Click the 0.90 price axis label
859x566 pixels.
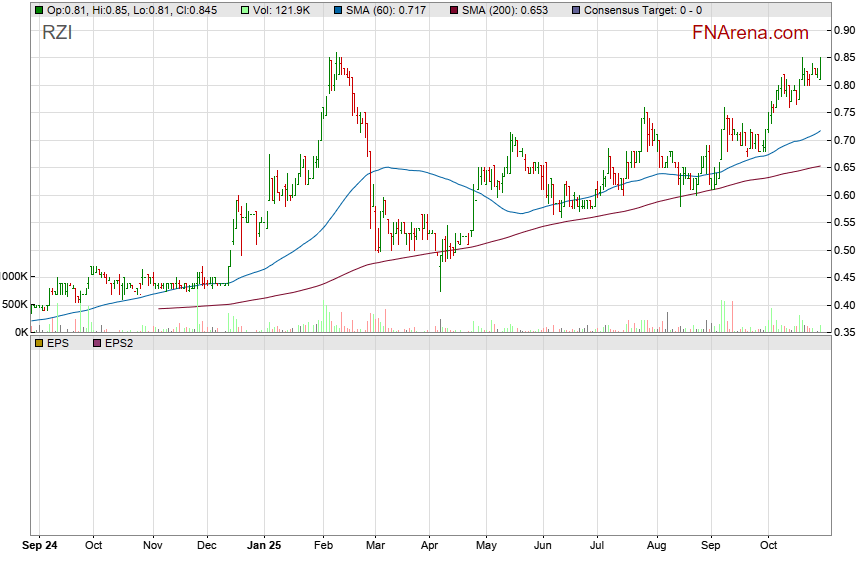844,31
